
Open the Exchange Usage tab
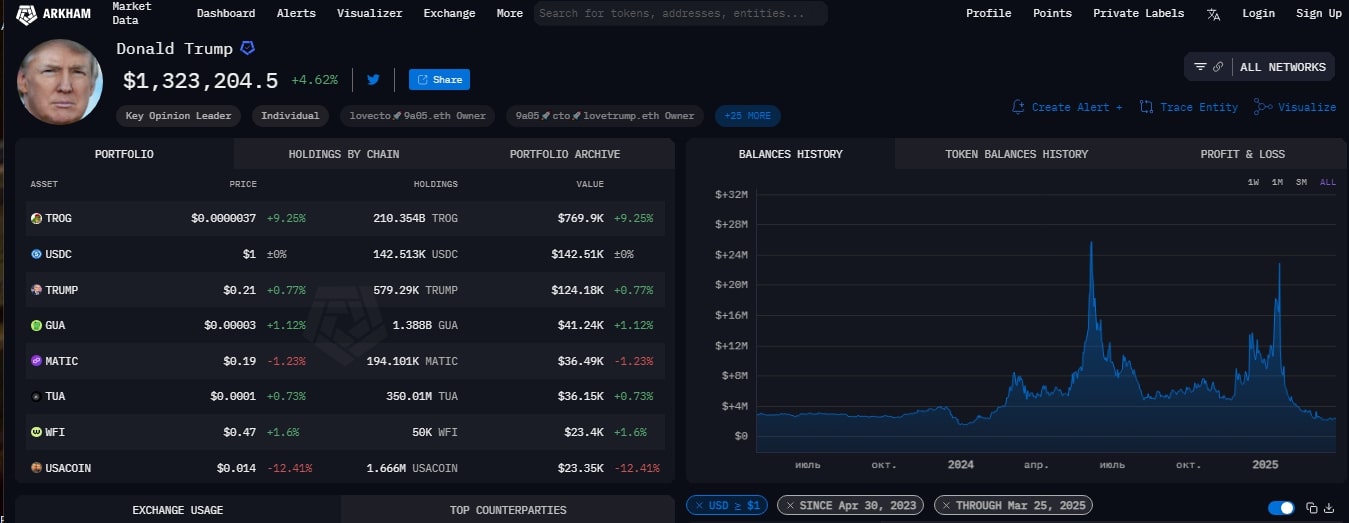(178, 510)
